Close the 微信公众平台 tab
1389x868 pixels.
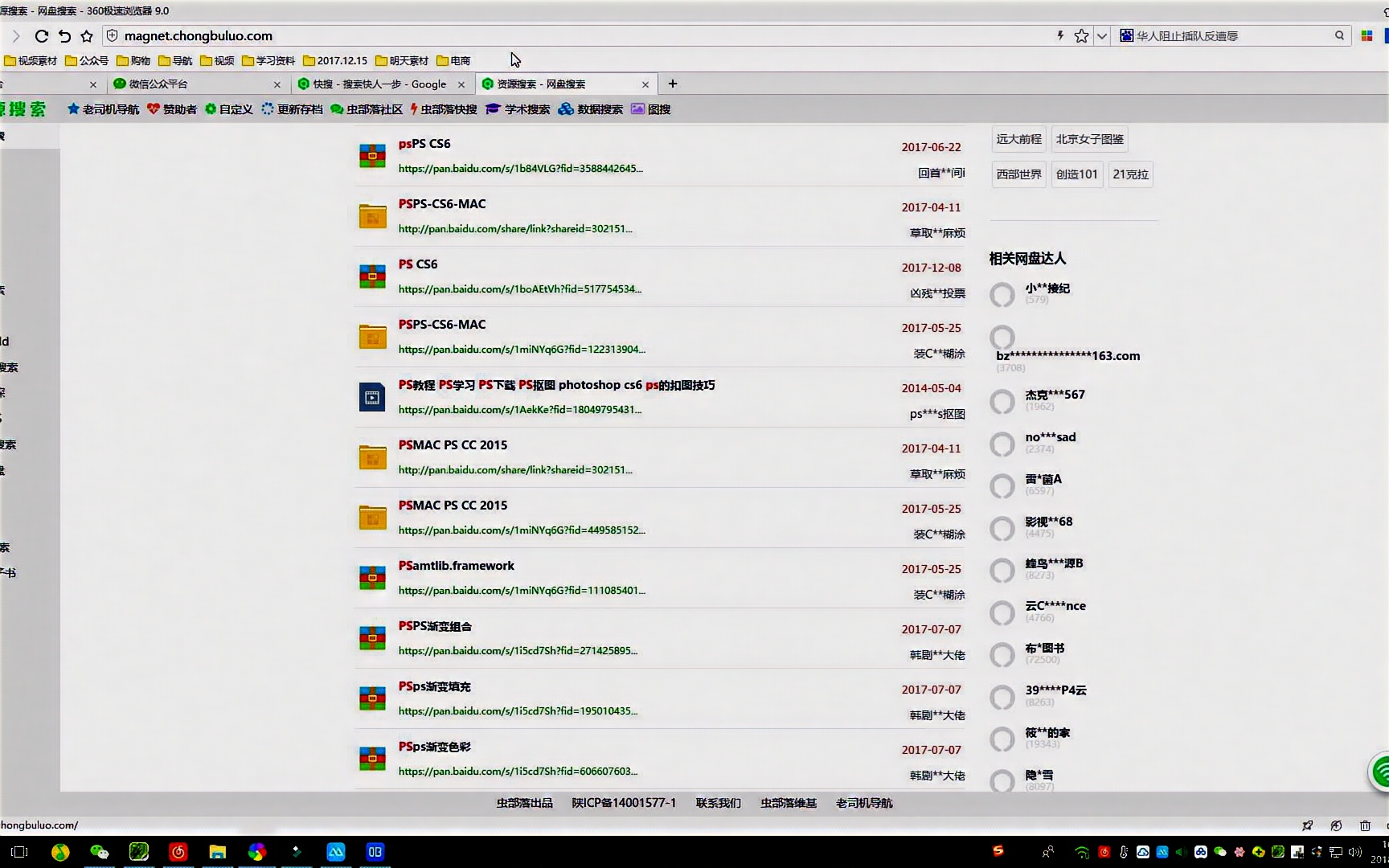pyautogui.click(x=277, y=84)
